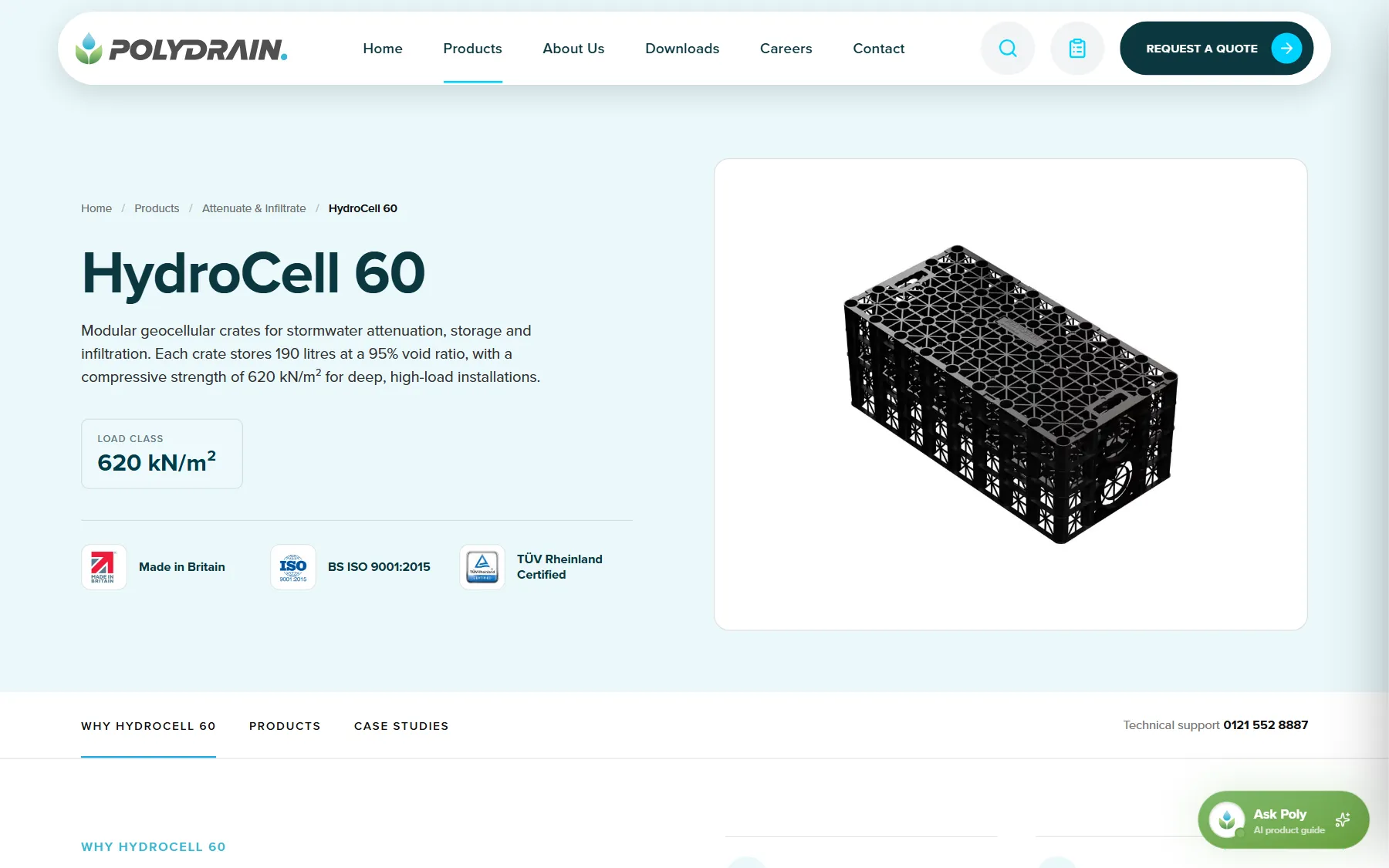
Task: Open the search icon in header
Action: click(1008, 49)
